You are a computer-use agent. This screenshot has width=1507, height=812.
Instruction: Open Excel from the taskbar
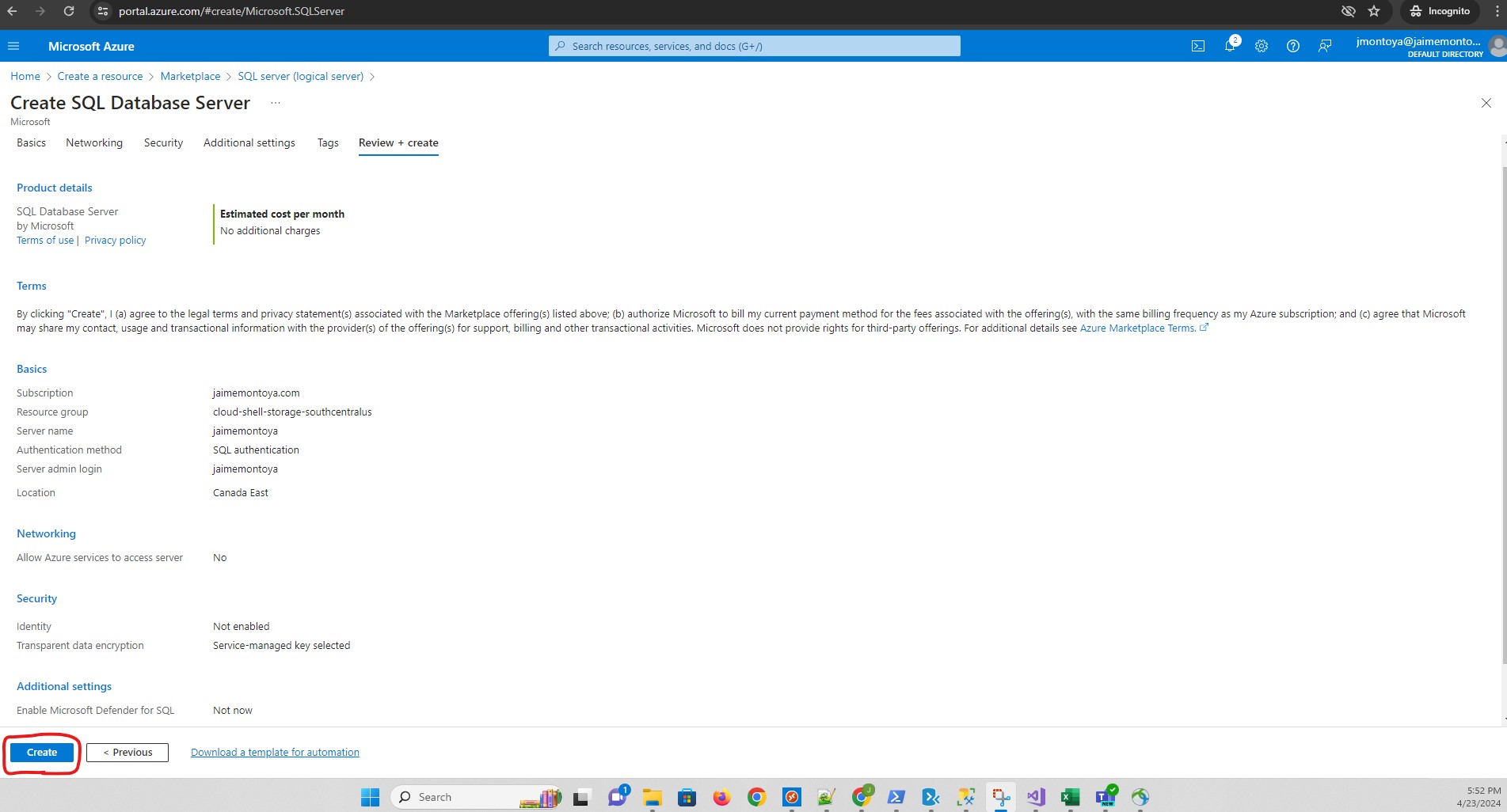1070,797
